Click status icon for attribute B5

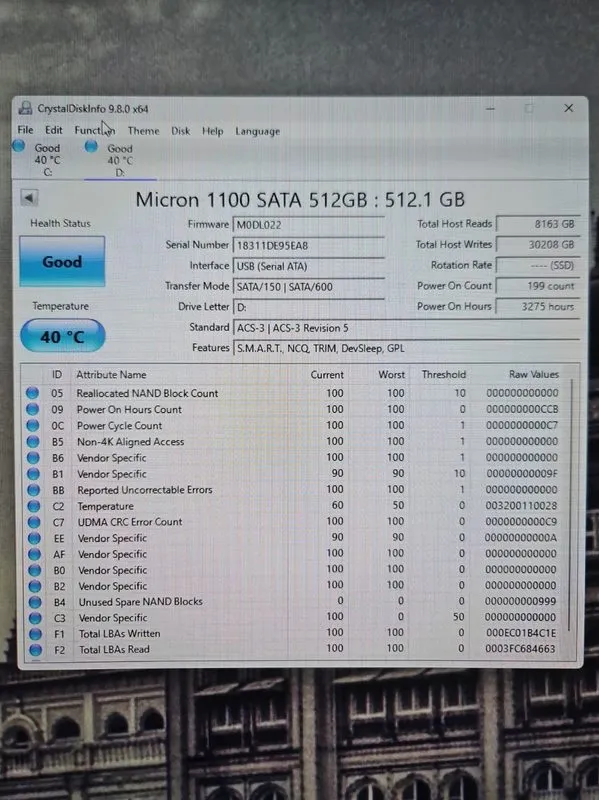point(33,441)
